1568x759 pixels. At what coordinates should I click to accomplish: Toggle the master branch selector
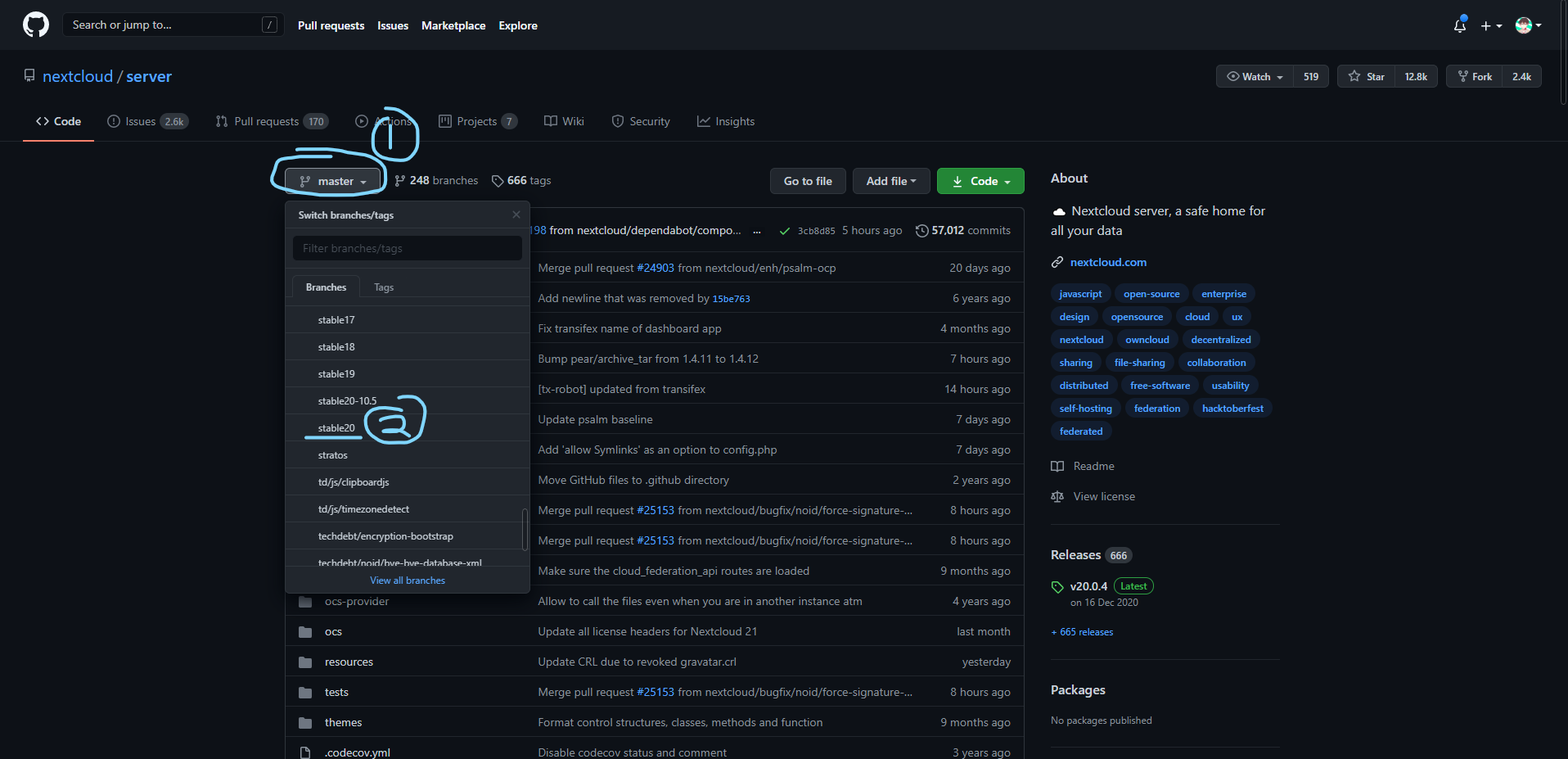[333, 181]
